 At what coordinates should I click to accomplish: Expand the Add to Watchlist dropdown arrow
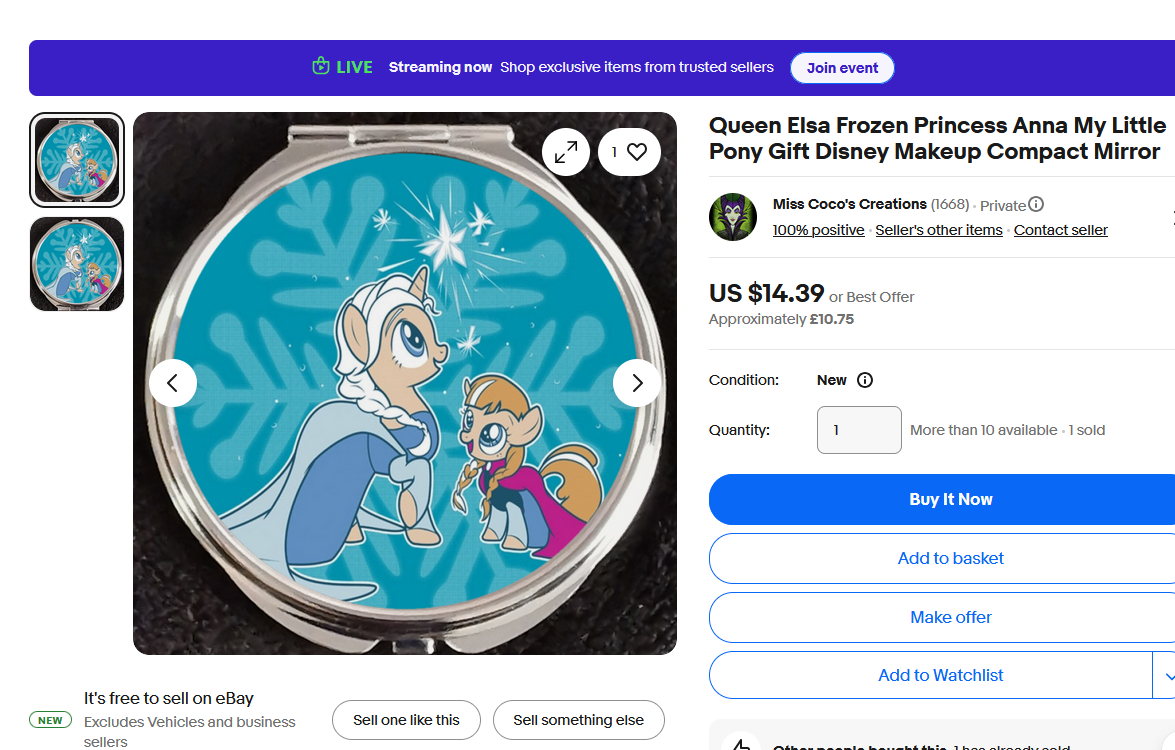click(x=1166, y=676)
